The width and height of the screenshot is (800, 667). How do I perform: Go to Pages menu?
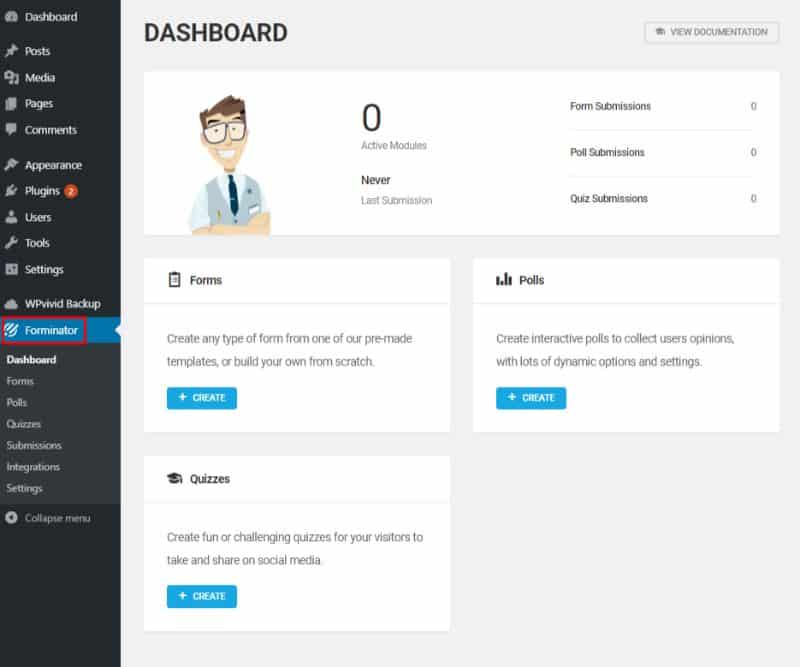click(x=60, y=104)
